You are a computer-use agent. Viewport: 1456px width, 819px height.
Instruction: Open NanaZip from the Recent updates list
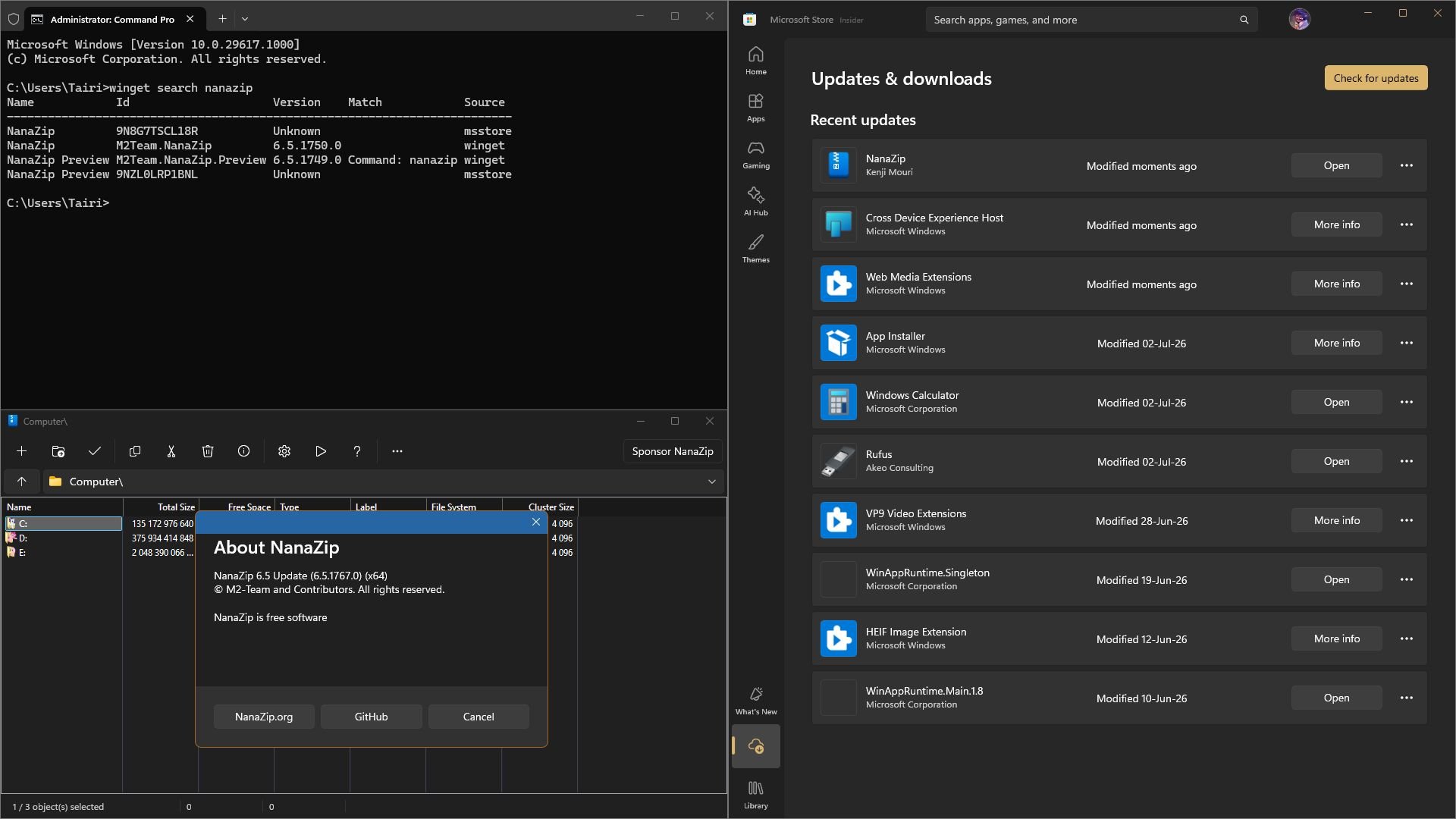click(x=1336, y=165)
